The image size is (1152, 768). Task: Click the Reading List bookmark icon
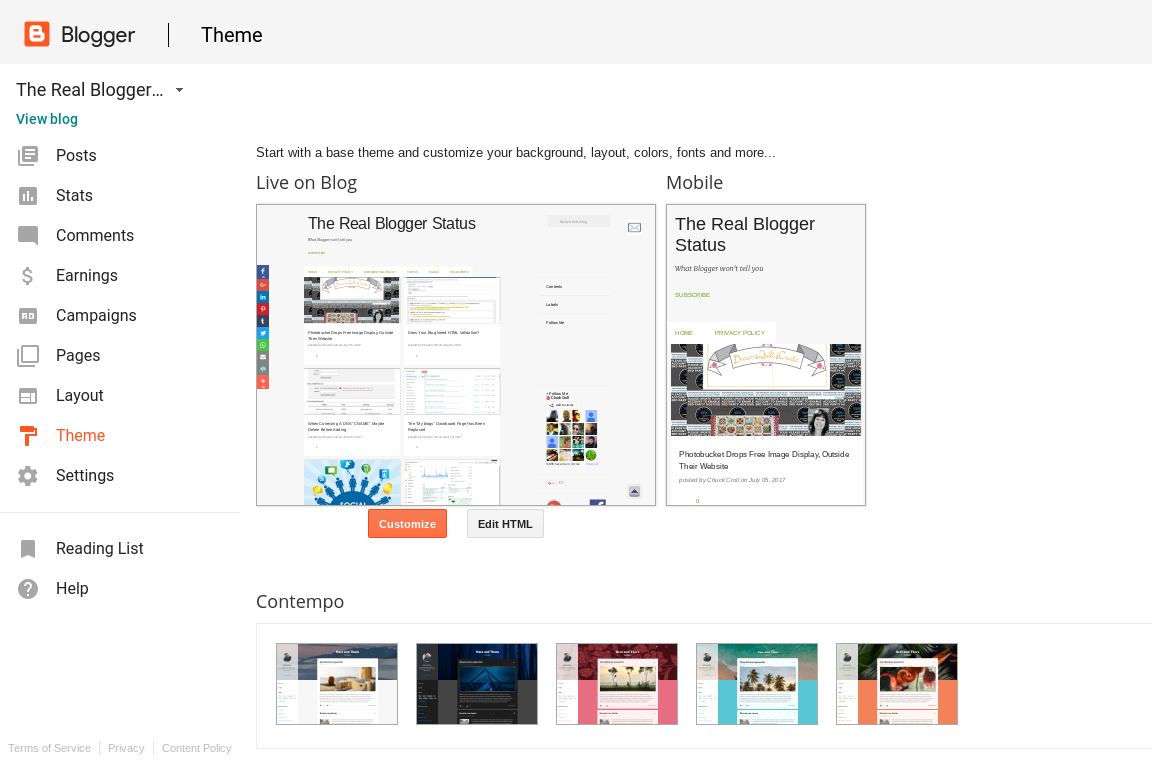point(28,548)
